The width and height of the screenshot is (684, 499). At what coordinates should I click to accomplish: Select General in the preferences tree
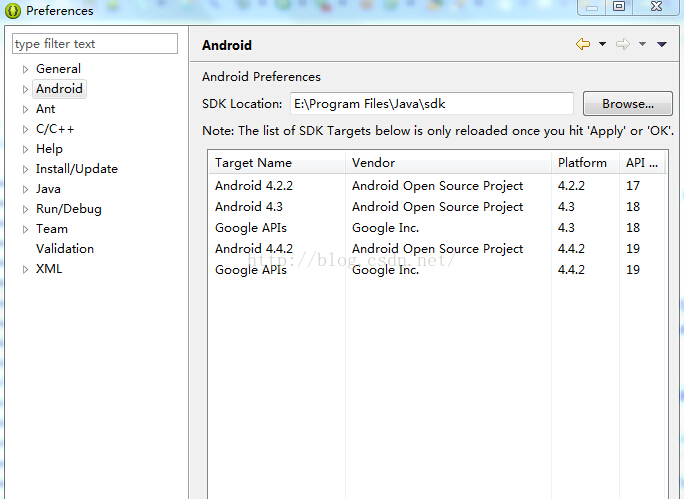click(58, 68)
